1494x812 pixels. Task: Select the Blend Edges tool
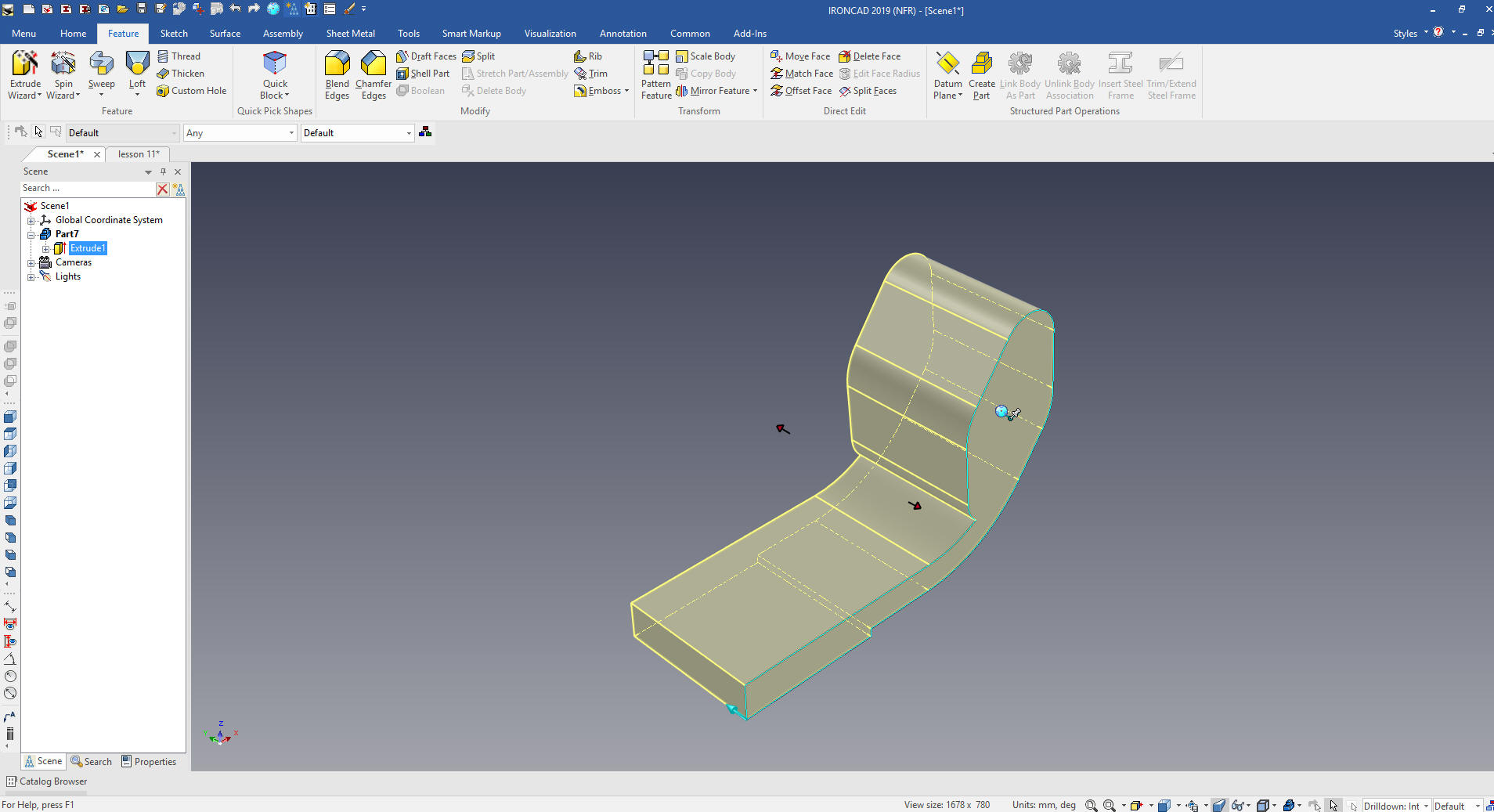[x=337, y=75]
